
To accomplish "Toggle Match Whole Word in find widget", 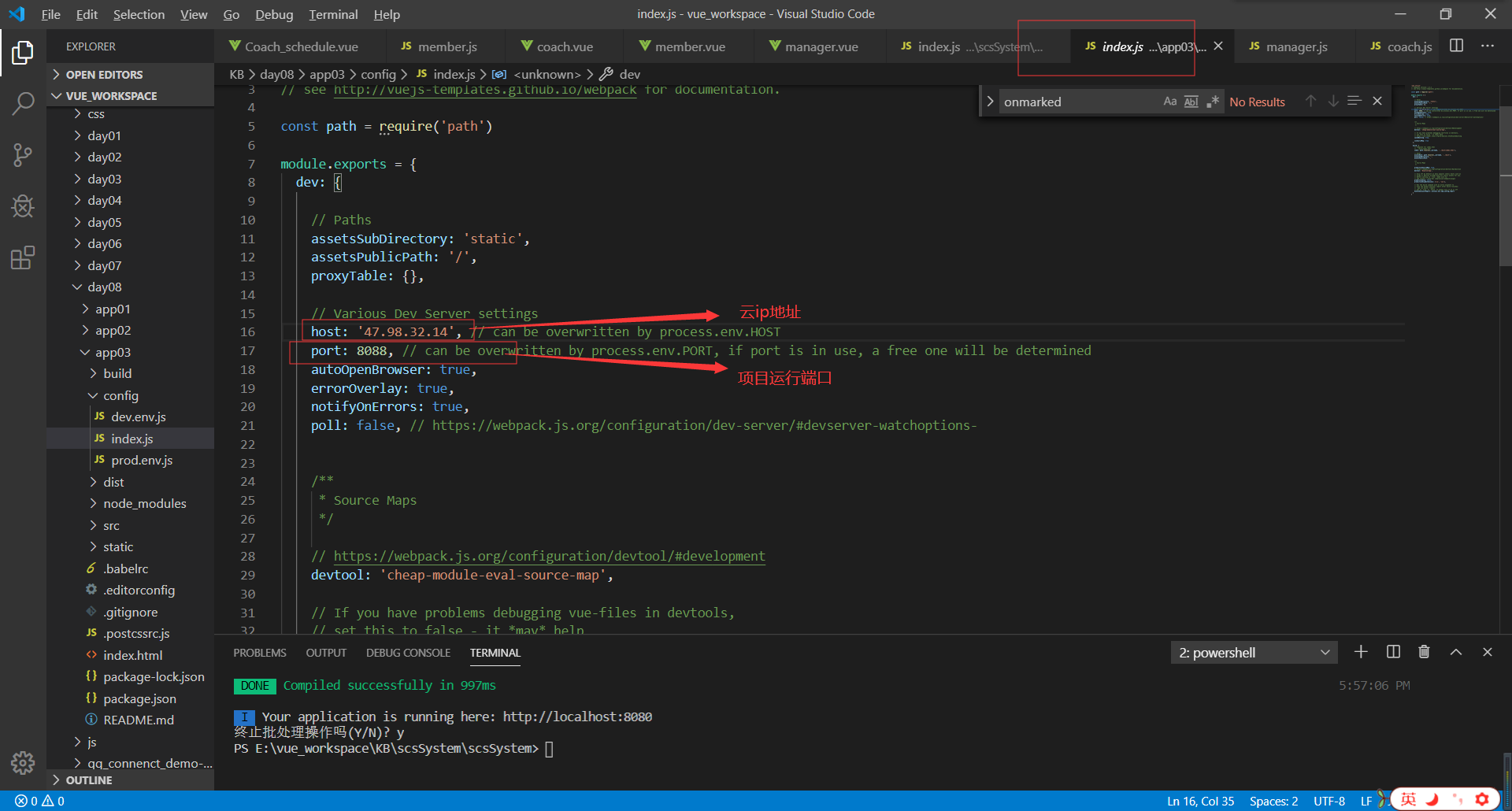I will point(1191,102).
